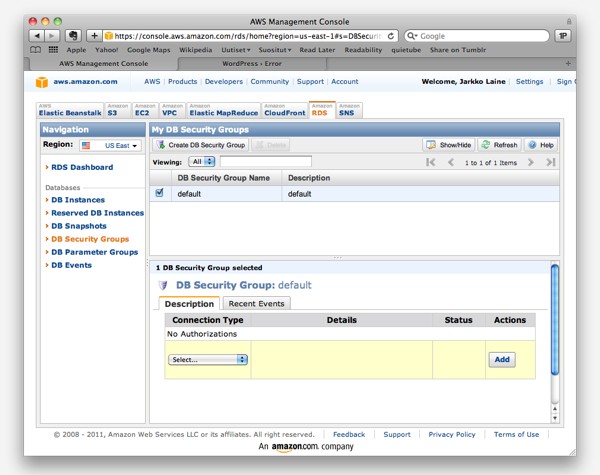
Task: Open the Privacy Policy footer link
Action: click(452, 434)
